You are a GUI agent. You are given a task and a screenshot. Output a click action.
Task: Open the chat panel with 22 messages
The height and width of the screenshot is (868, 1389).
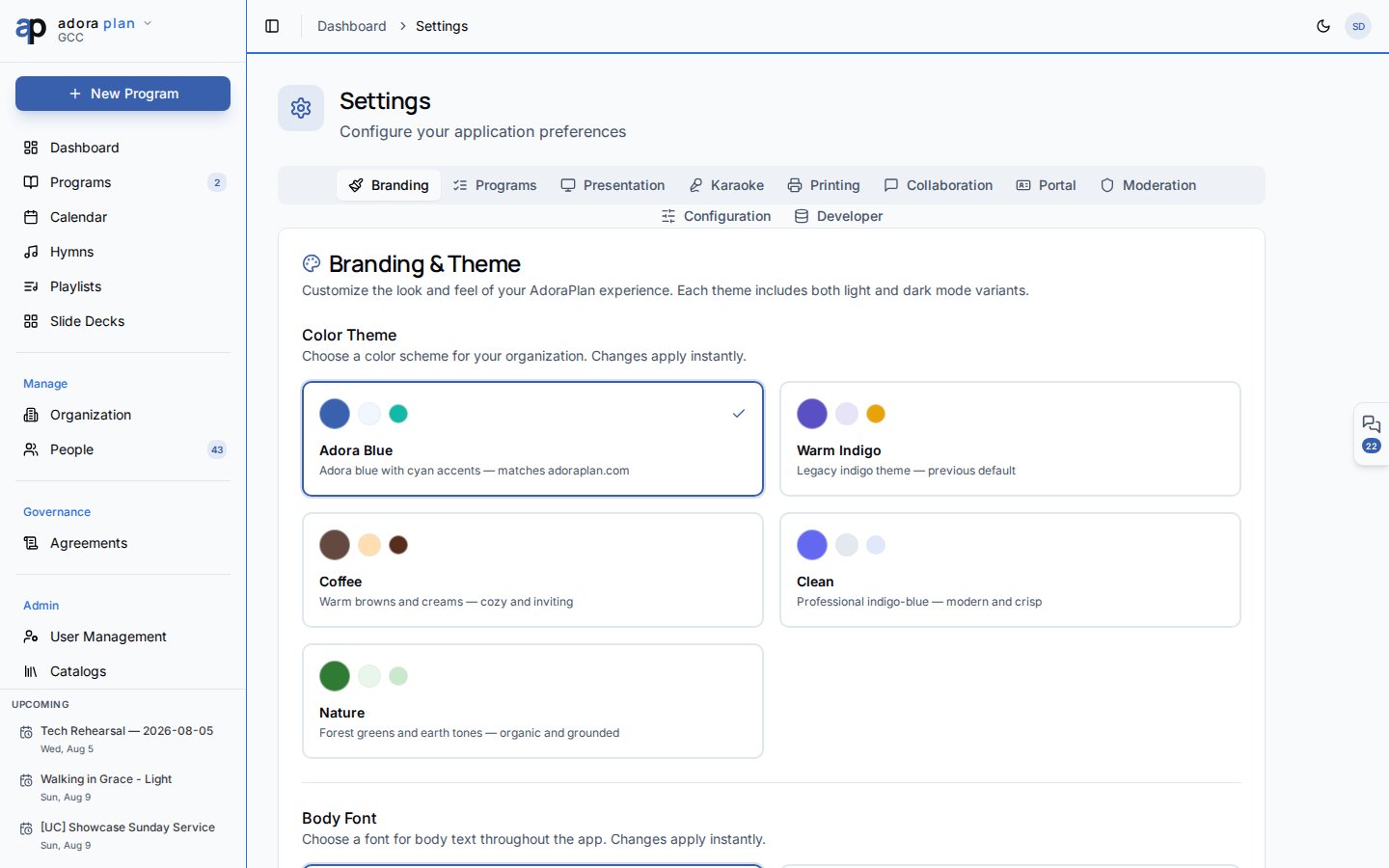pyautogui.click(x=1371, y=434)
